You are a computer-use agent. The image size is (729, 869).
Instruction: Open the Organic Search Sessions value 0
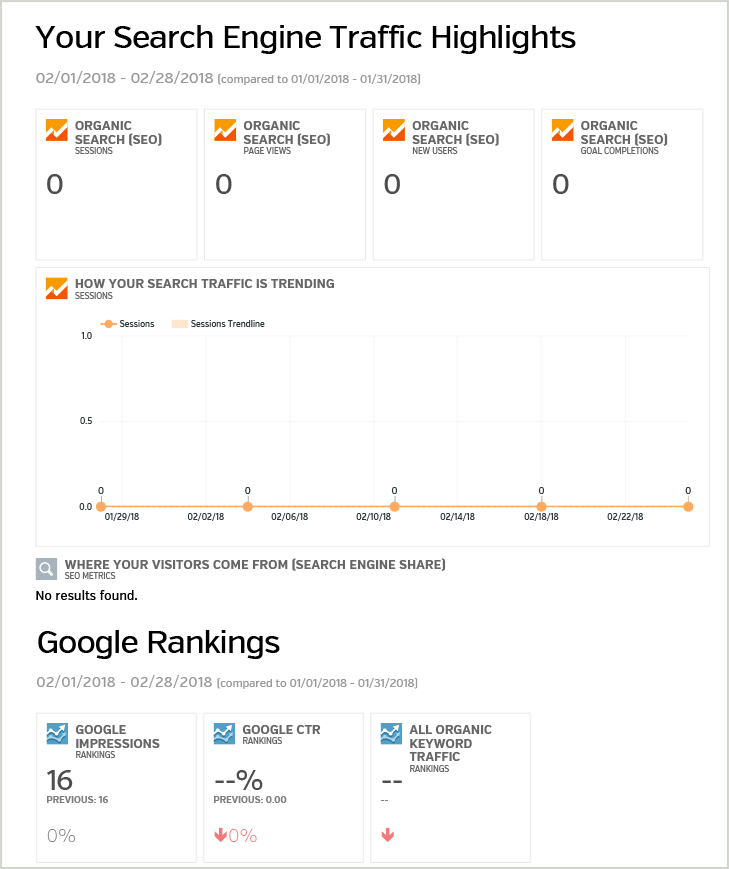tap(55, 185)
